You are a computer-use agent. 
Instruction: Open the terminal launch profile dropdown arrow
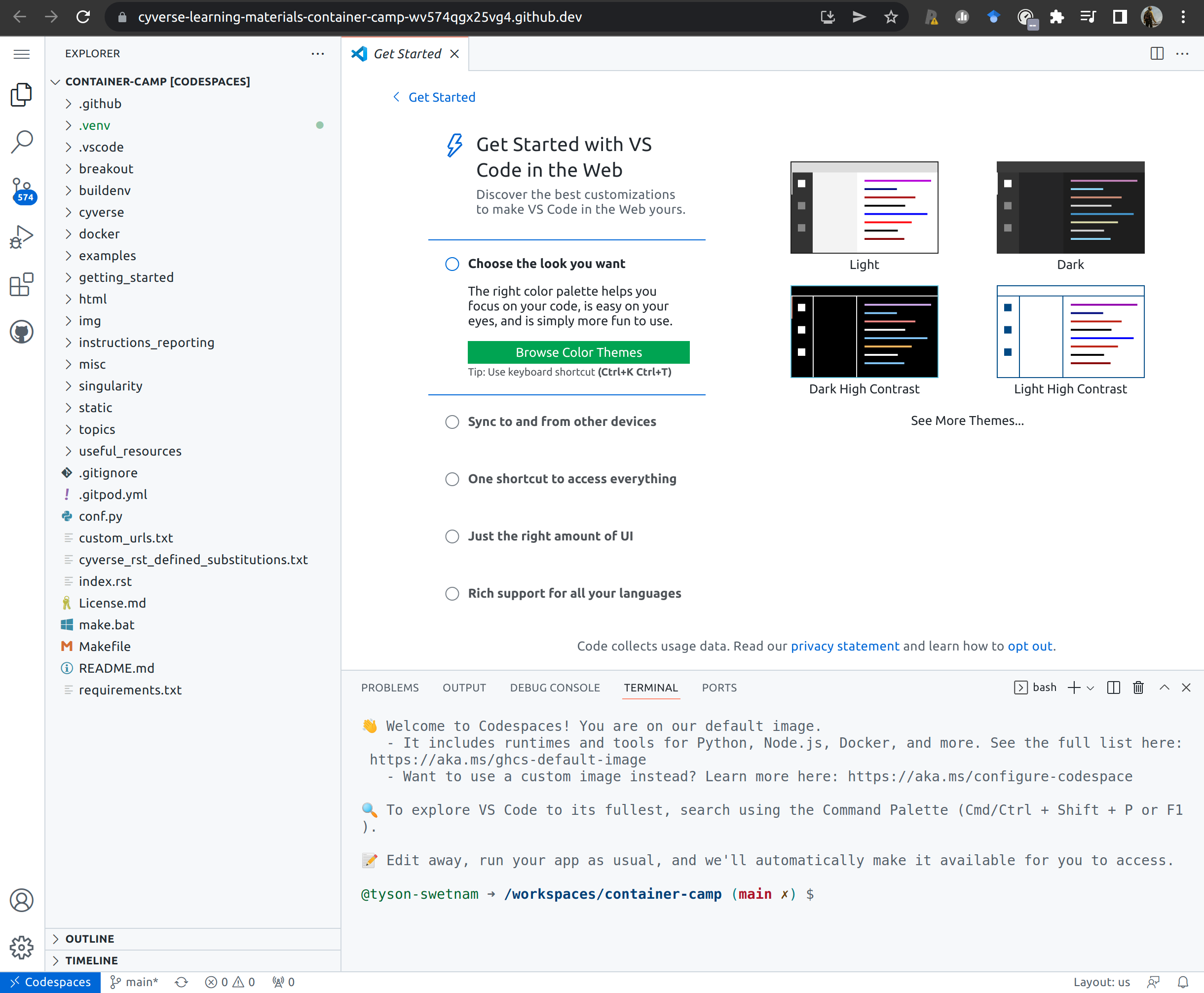point(1090,687)
